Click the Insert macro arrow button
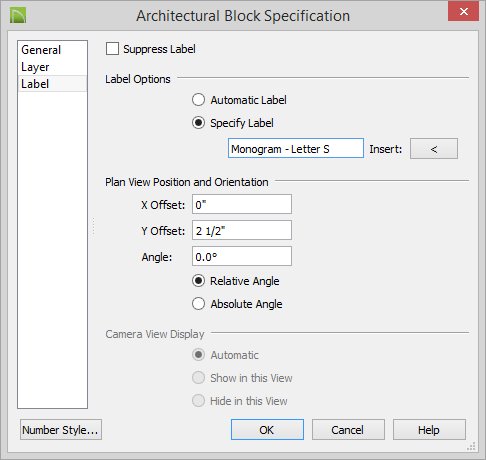 (x=434, y=149)
